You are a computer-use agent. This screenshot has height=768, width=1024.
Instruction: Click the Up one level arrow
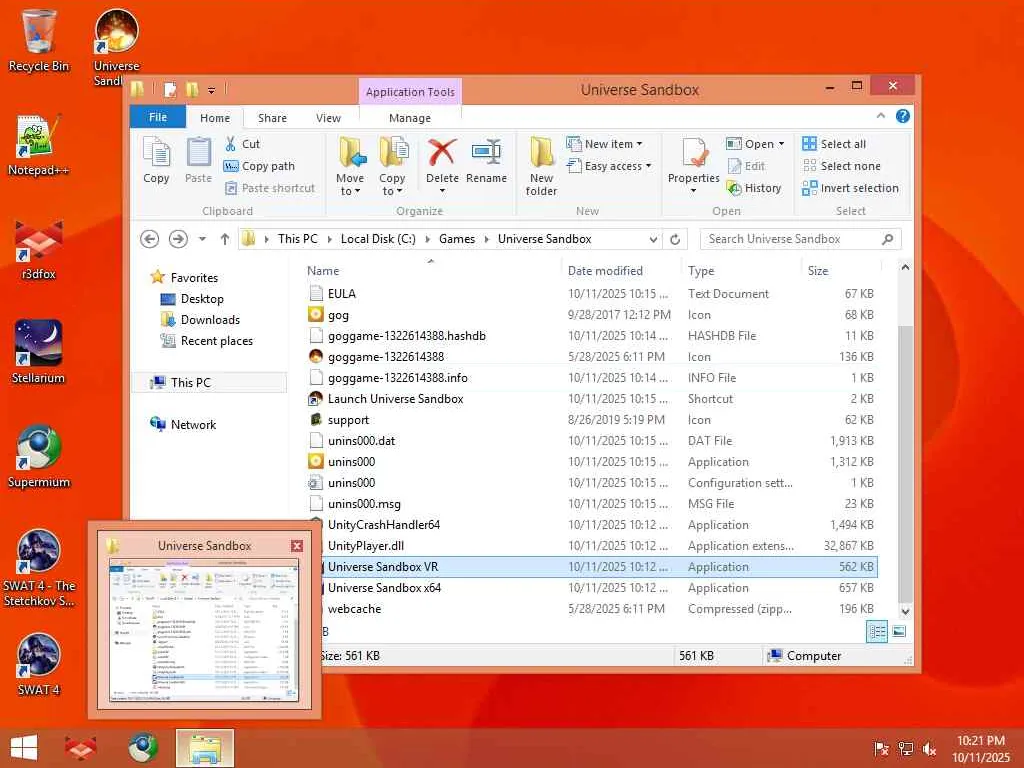point(225,239)
